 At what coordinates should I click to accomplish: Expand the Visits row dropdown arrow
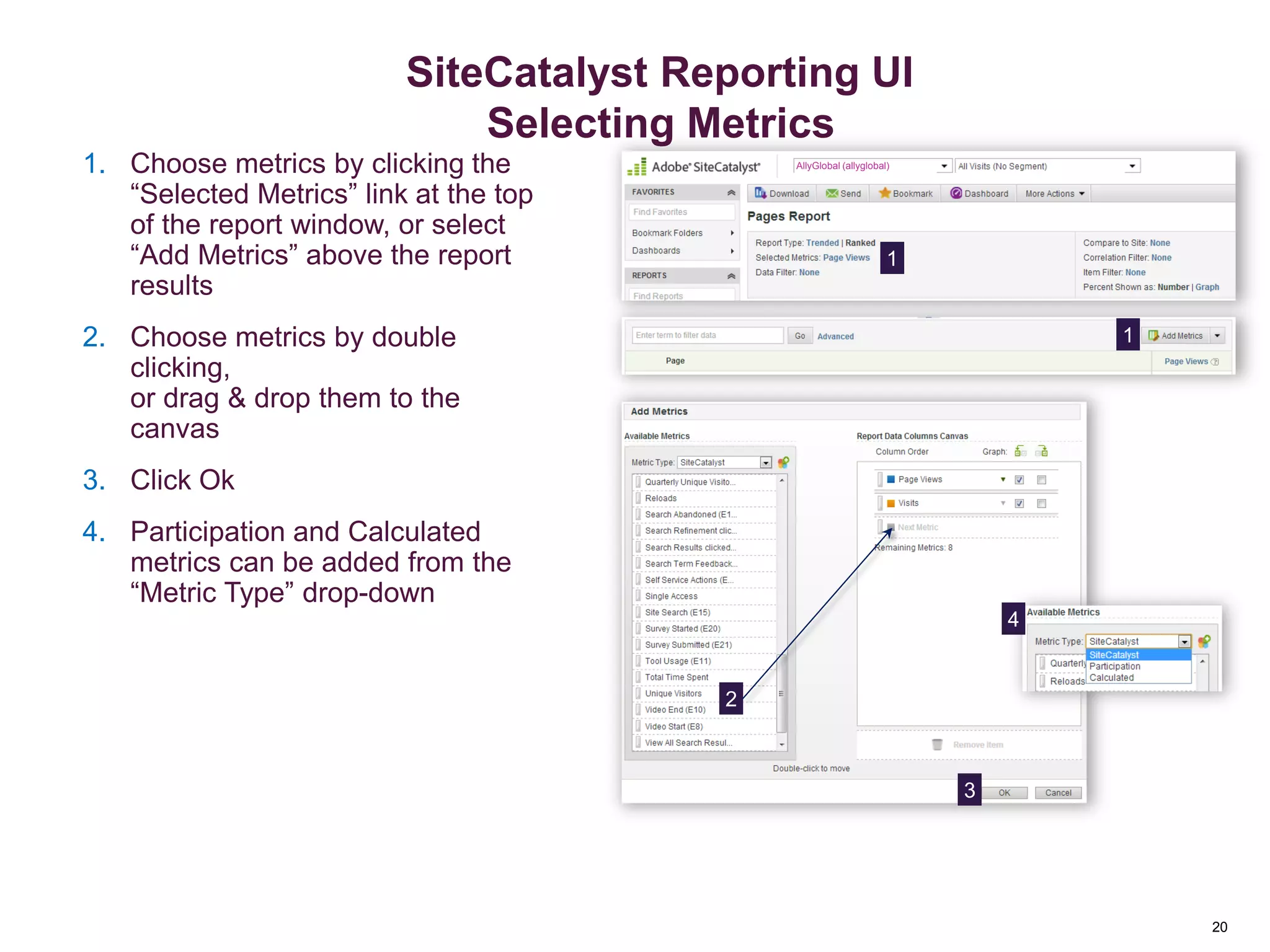(1003, 503)
